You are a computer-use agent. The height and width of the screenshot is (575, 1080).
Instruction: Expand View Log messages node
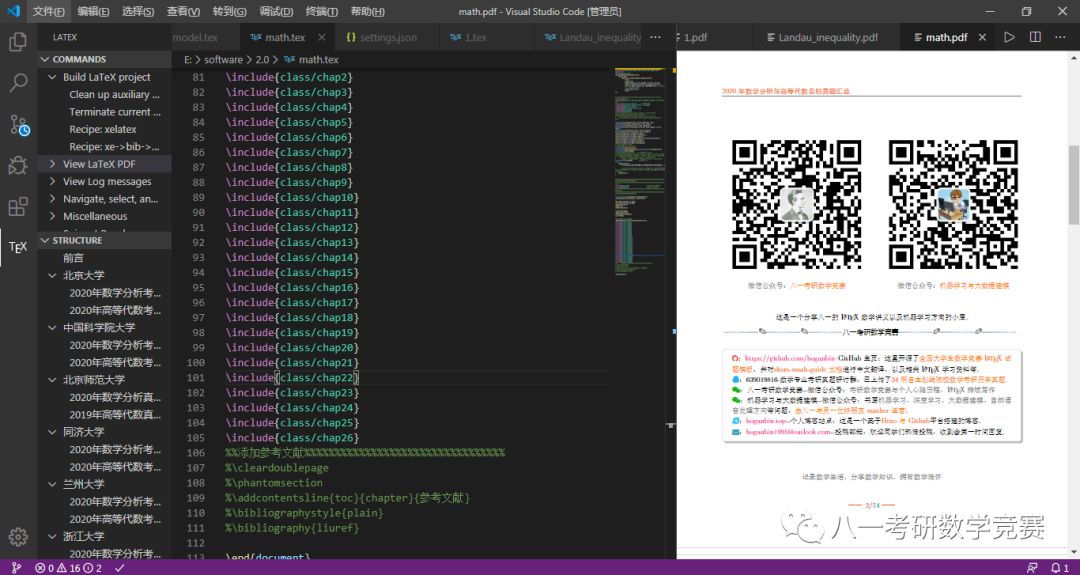[52, 181]
